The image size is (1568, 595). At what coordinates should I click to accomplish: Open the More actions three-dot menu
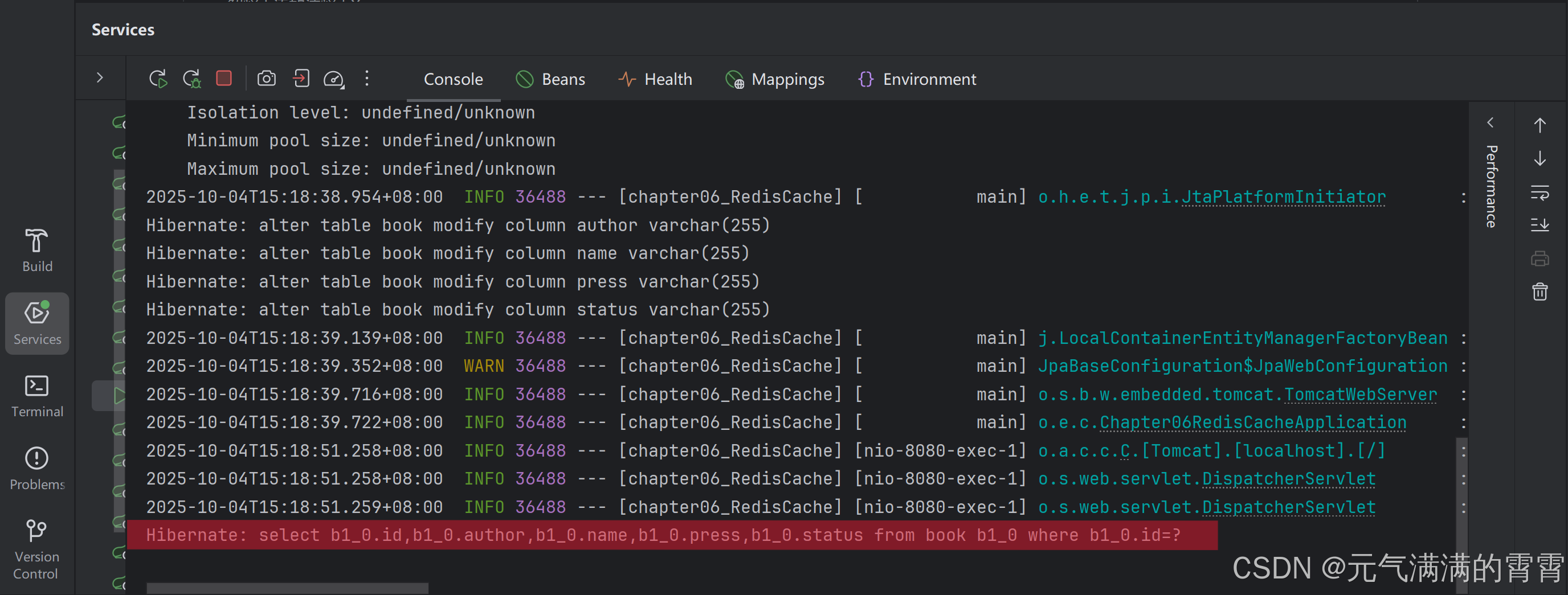(366, 79)
